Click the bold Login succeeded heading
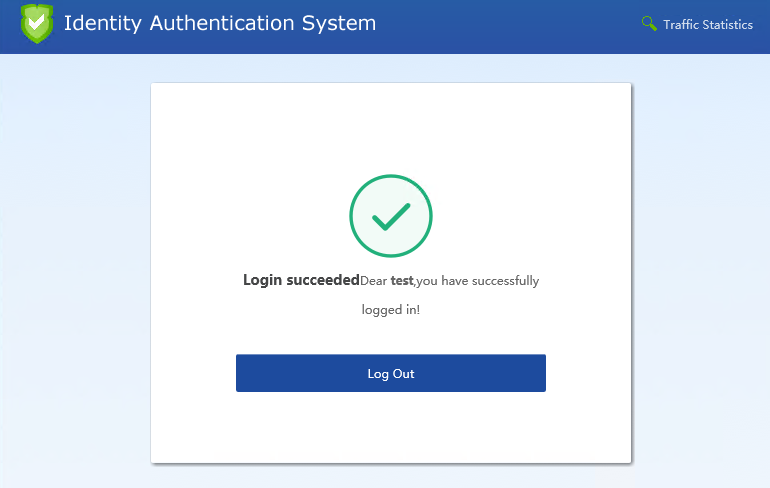 301,280
